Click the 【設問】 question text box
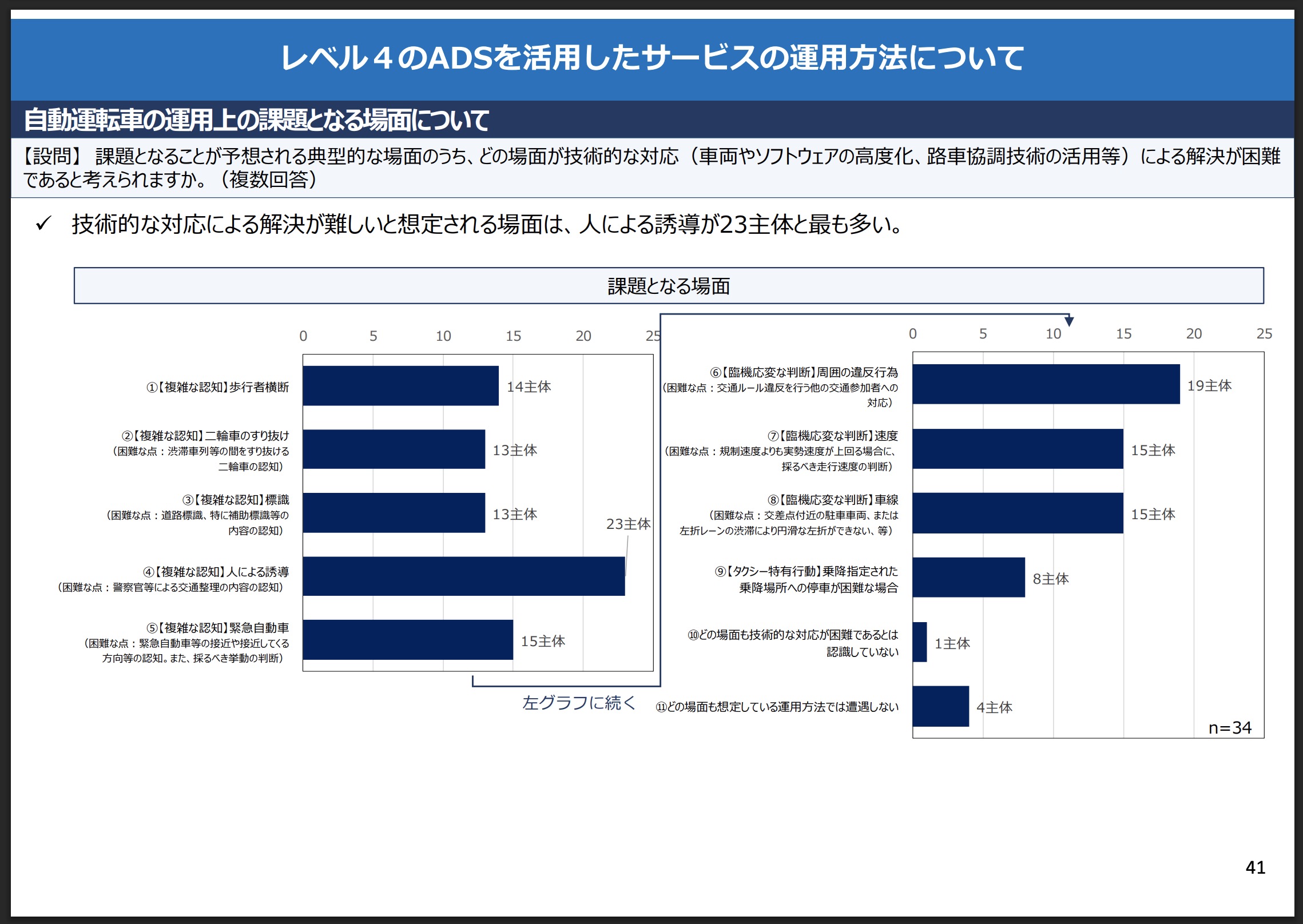This screenshot has width=1303, height=924. (x=651, y=168)
